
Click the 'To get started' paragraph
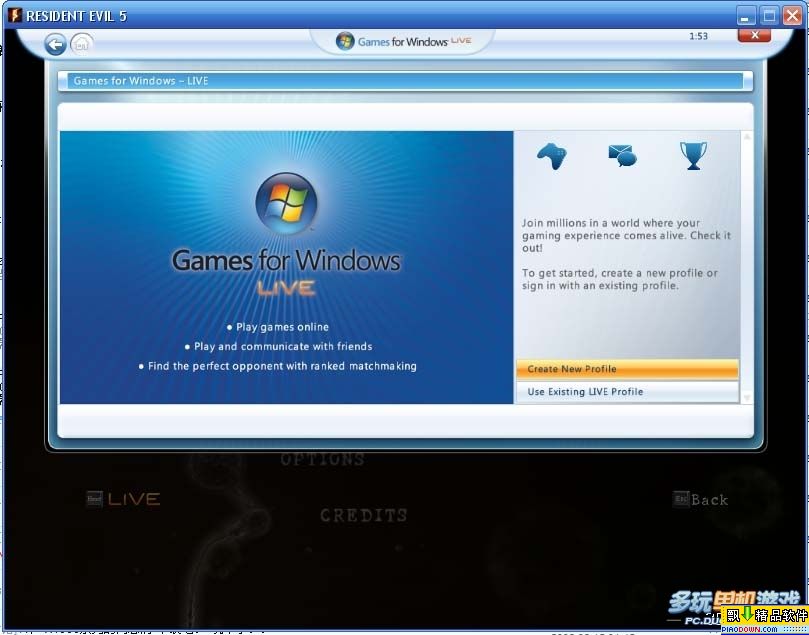(x=620, y=279)
